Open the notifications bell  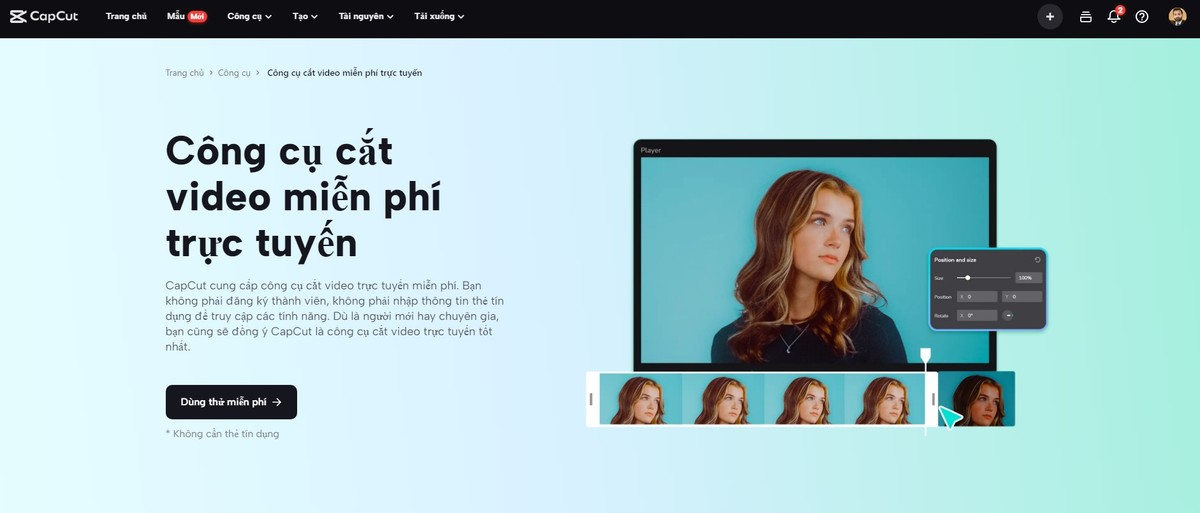[x=1114, y=17]
